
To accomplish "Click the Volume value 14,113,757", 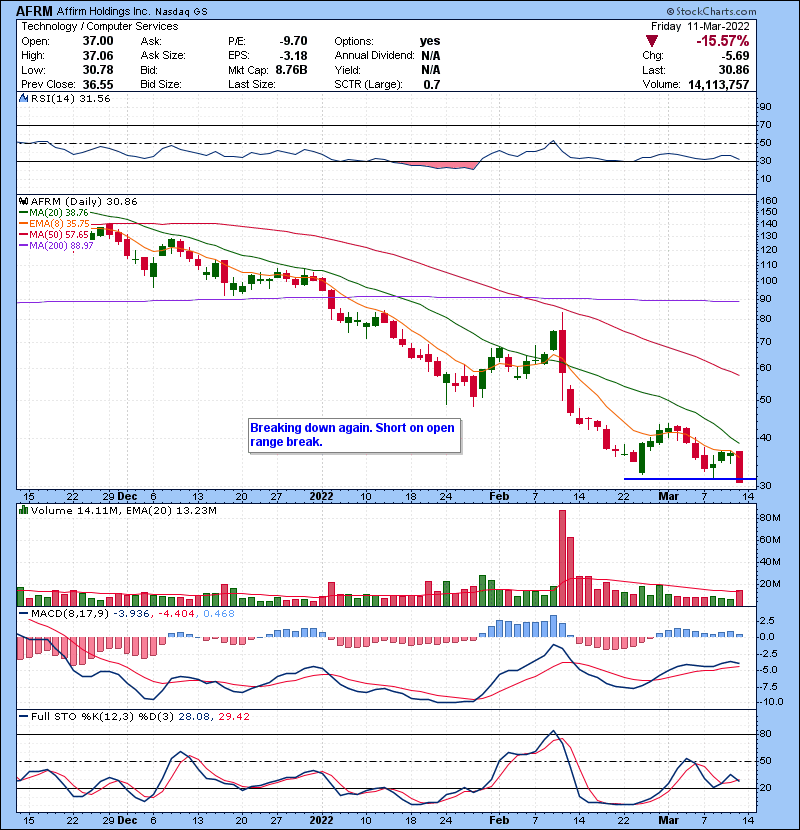I will point(718,85).
